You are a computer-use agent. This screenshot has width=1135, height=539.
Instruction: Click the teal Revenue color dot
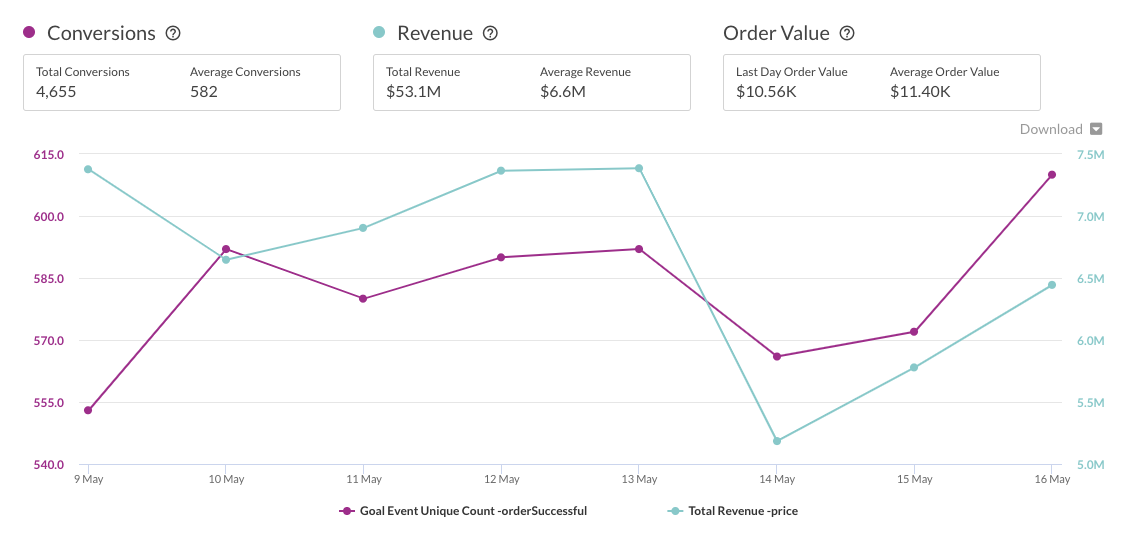pyautogui.click(x=379, y=33)
